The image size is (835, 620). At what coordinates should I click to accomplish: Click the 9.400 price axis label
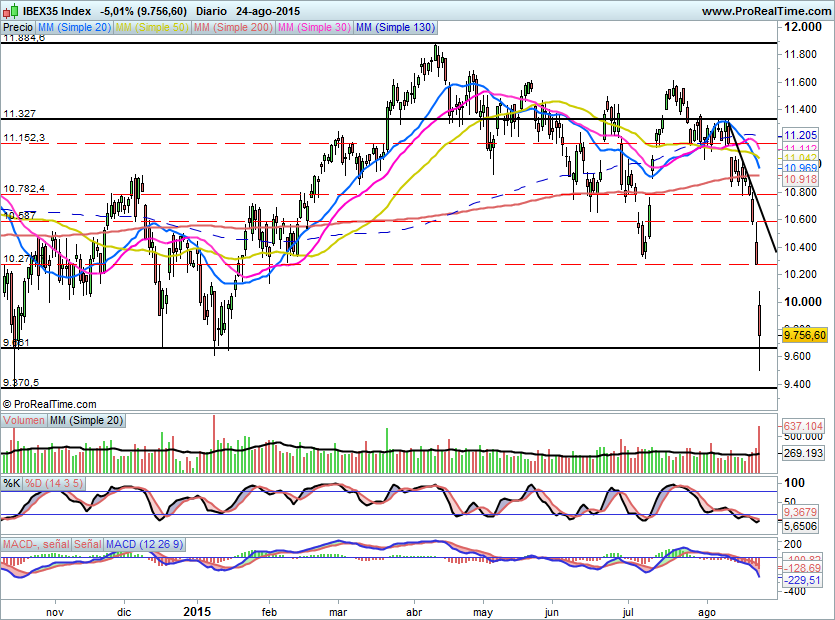click(x=797, y=384)
